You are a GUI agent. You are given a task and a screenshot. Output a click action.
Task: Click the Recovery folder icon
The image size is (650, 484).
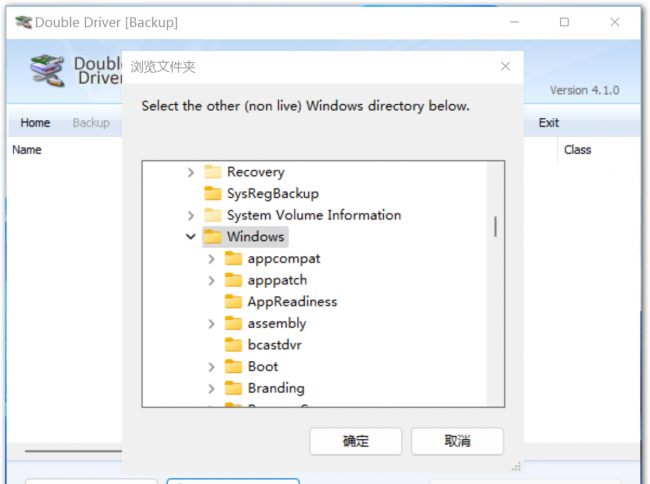213,172
